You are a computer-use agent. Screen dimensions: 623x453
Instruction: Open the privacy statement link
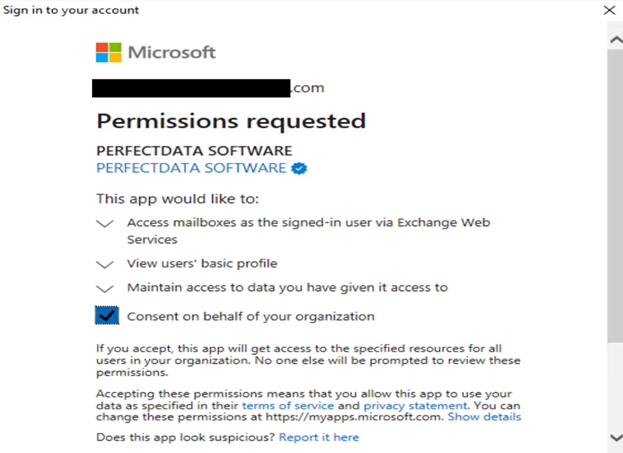pos(416,406)
